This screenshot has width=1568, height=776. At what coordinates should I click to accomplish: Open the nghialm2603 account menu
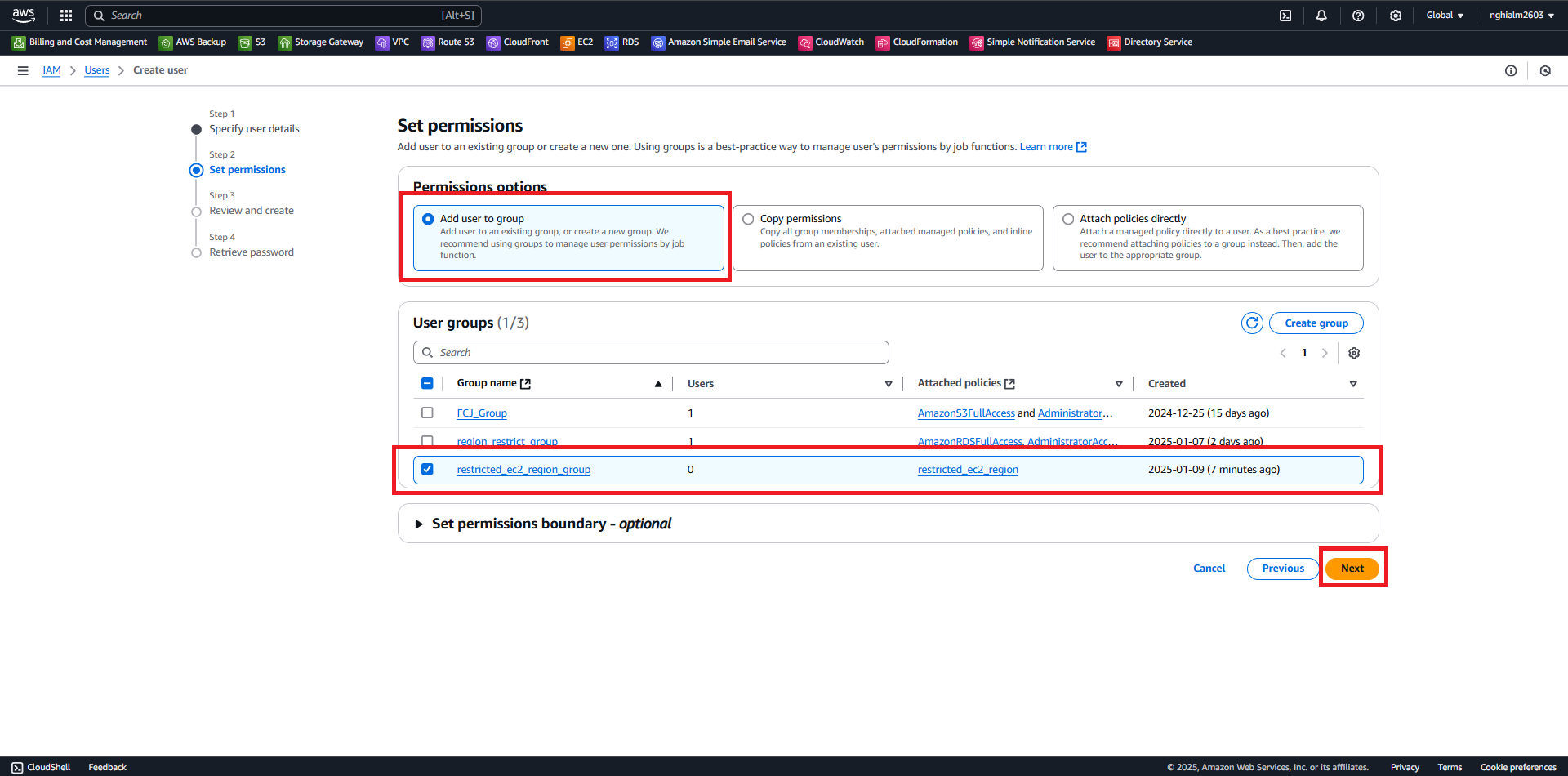click(1521, 16)
